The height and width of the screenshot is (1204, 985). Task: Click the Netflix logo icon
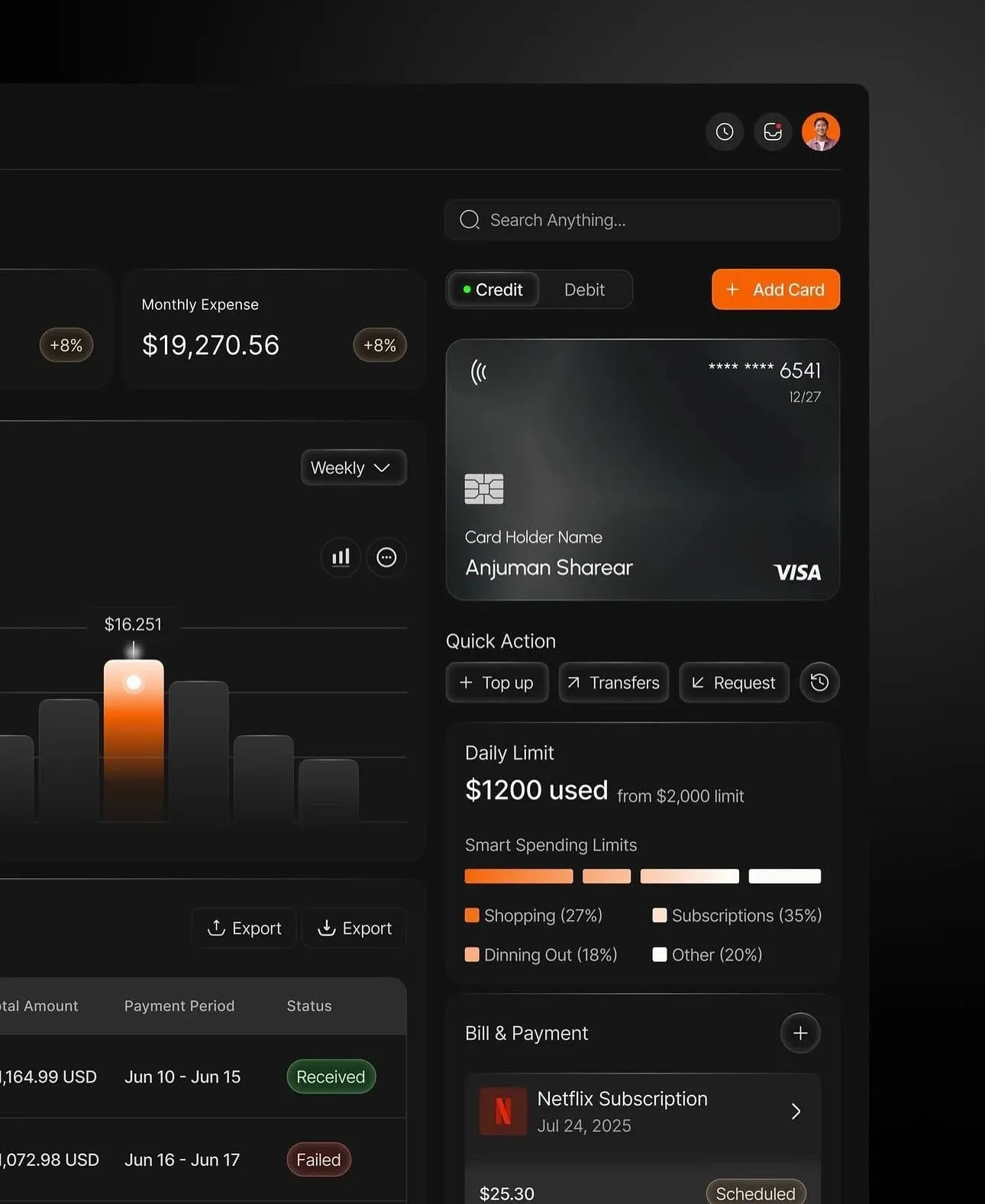tap(502, 1111)
